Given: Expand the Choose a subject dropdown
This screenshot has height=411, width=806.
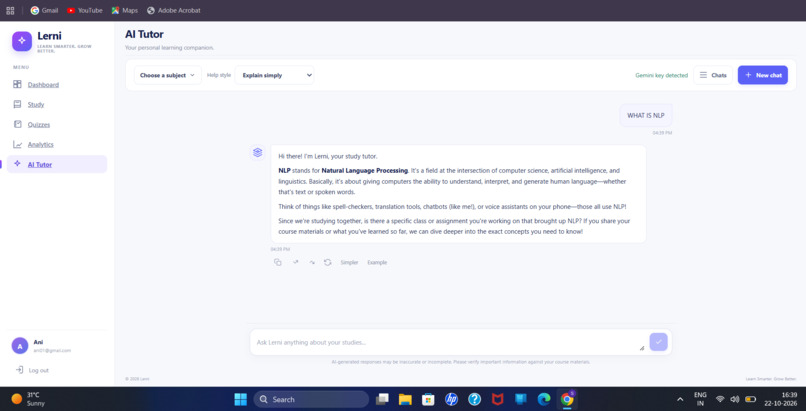Looking at the screenshot, I should 168,75.
